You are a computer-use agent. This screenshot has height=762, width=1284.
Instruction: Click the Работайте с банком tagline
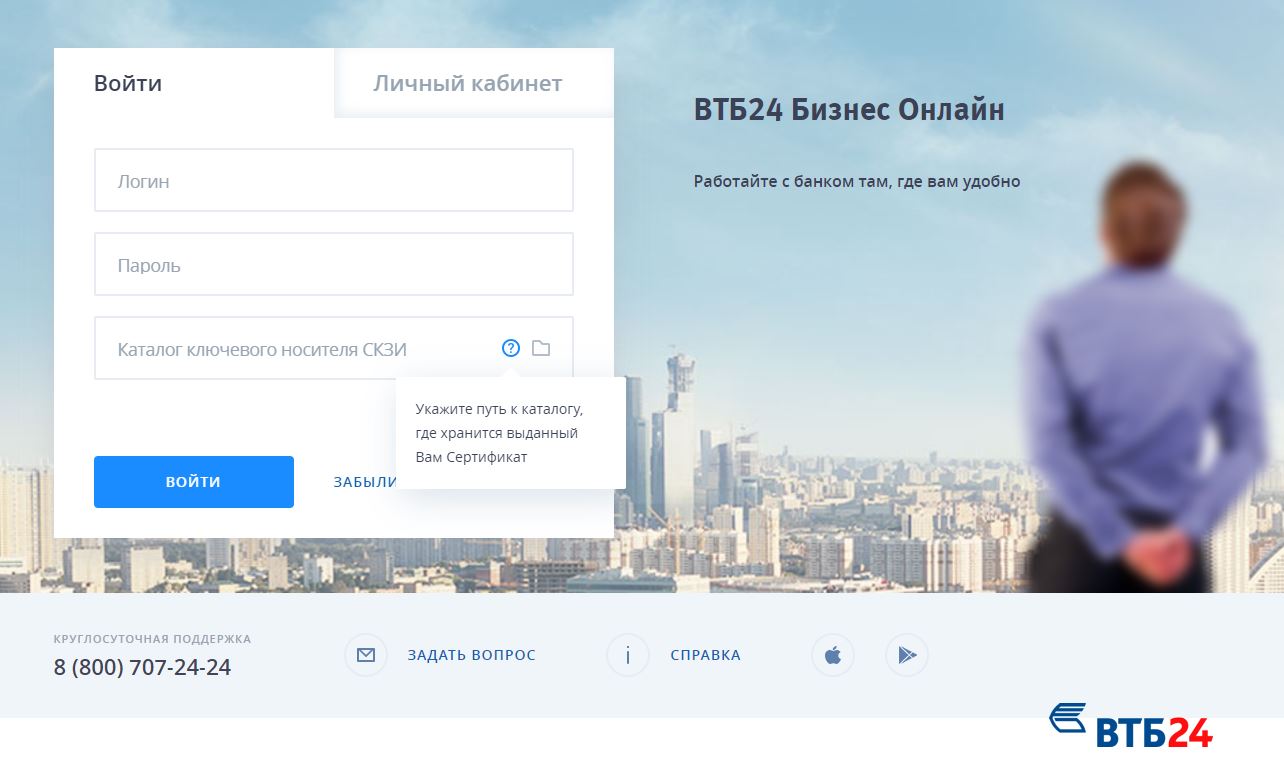pyautogui.click(x=857, y=182)
